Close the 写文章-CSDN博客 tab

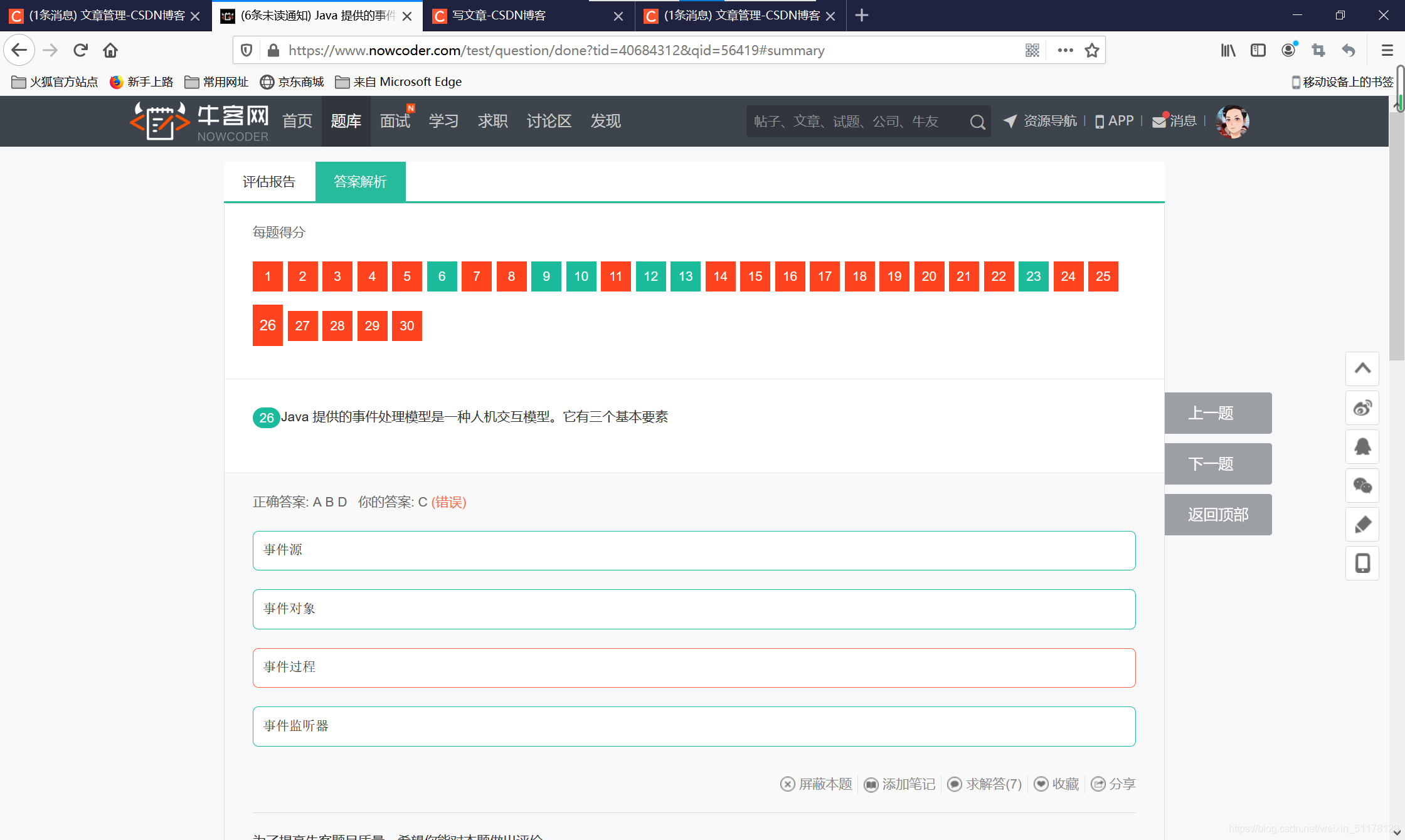point(618,16)
